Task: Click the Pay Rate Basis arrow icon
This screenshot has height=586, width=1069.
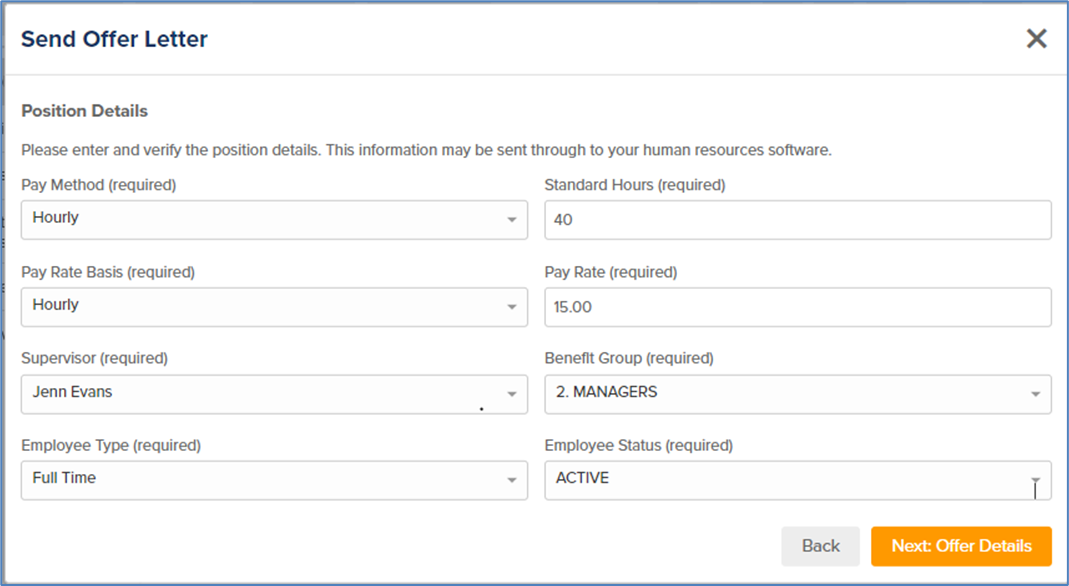Action: 511,307
